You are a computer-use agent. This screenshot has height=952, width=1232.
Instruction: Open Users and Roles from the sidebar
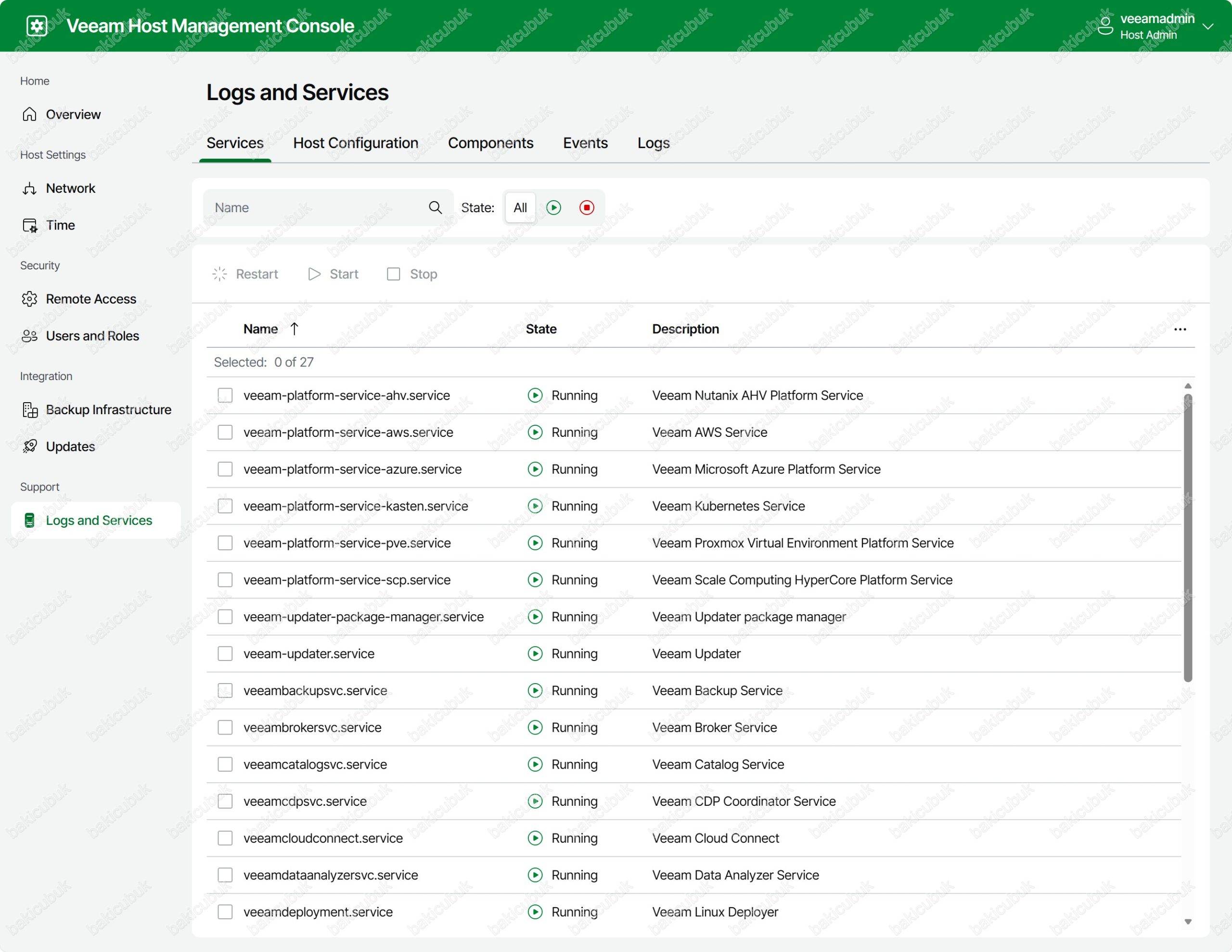92,336
